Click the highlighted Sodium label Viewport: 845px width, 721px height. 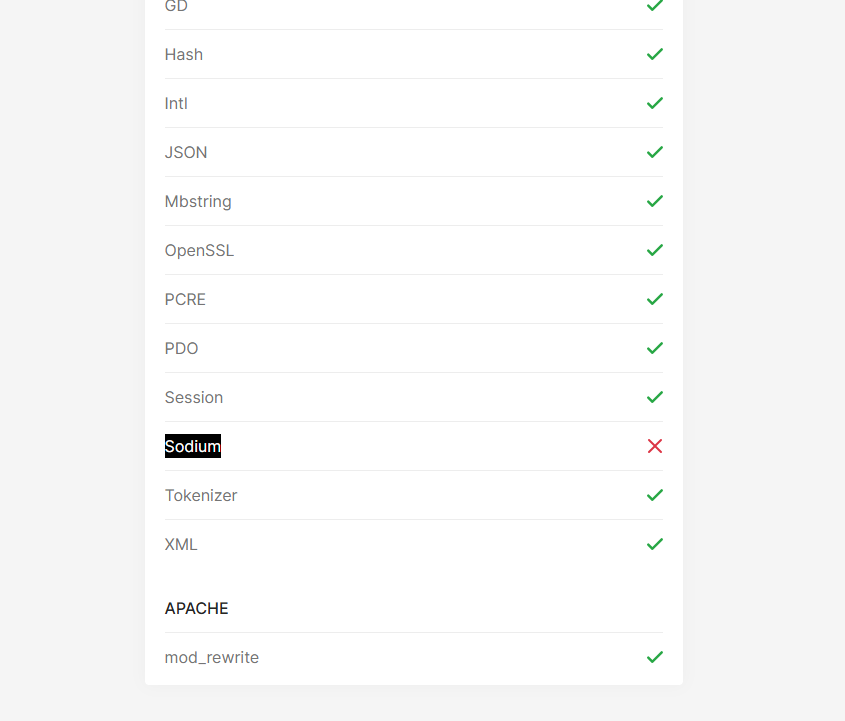pos(193,446)
